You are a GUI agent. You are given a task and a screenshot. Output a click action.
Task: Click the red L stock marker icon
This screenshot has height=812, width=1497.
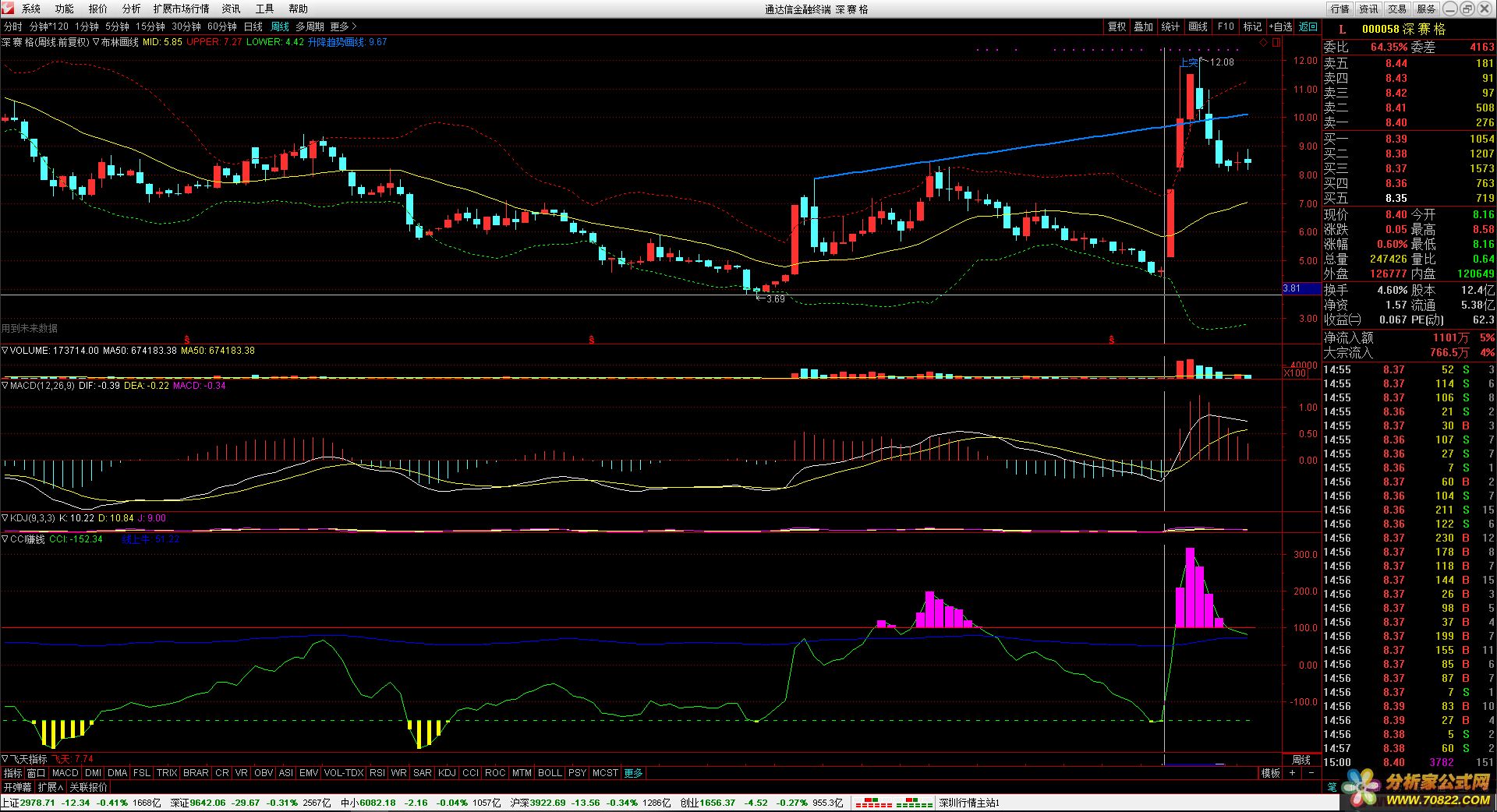tap(1342, 29)
